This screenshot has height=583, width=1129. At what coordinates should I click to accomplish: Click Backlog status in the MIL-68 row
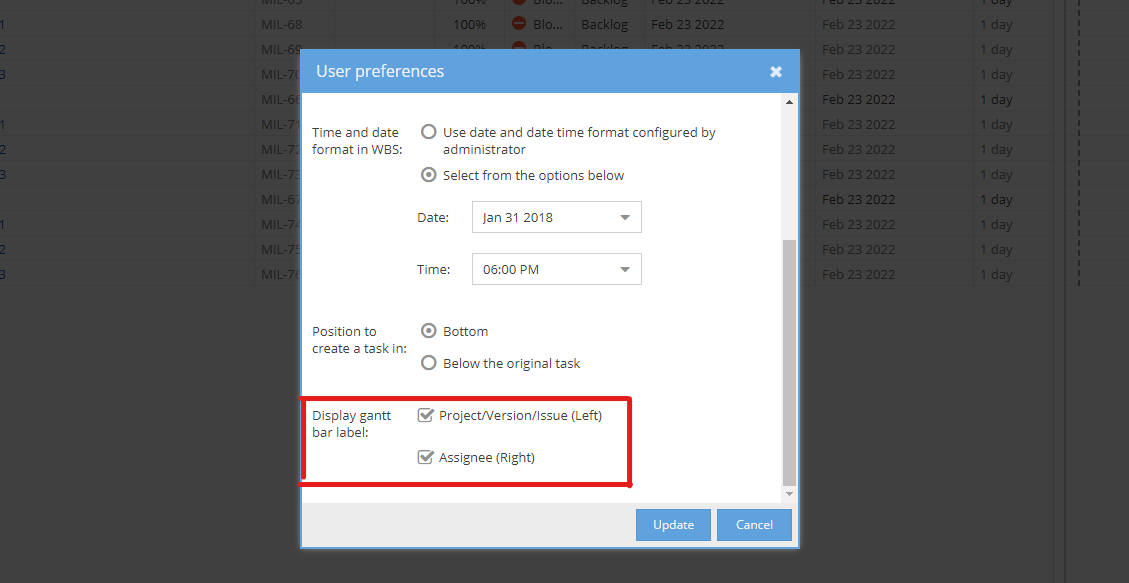[x=607, y=24]
